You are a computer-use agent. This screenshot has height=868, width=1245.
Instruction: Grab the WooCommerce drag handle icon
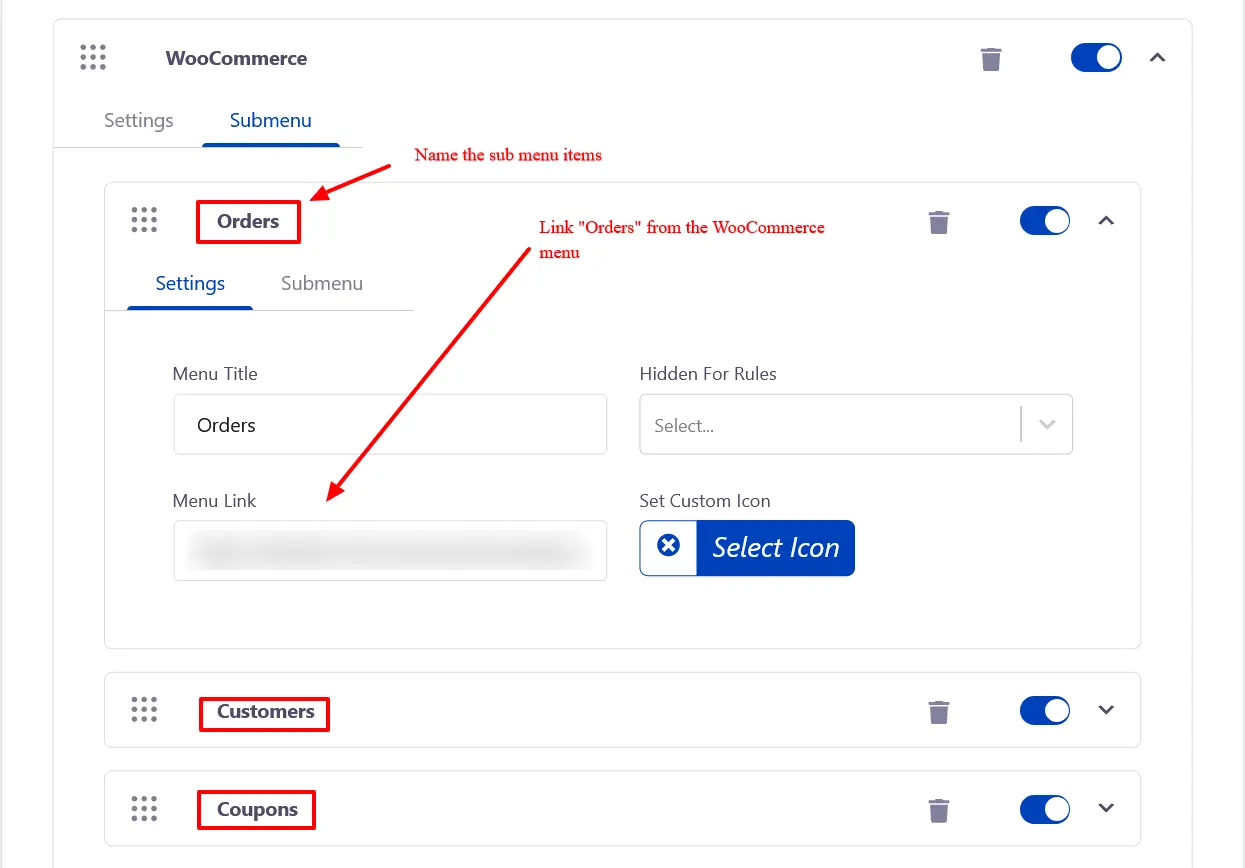pyautogui.click(x=93, y=58)
